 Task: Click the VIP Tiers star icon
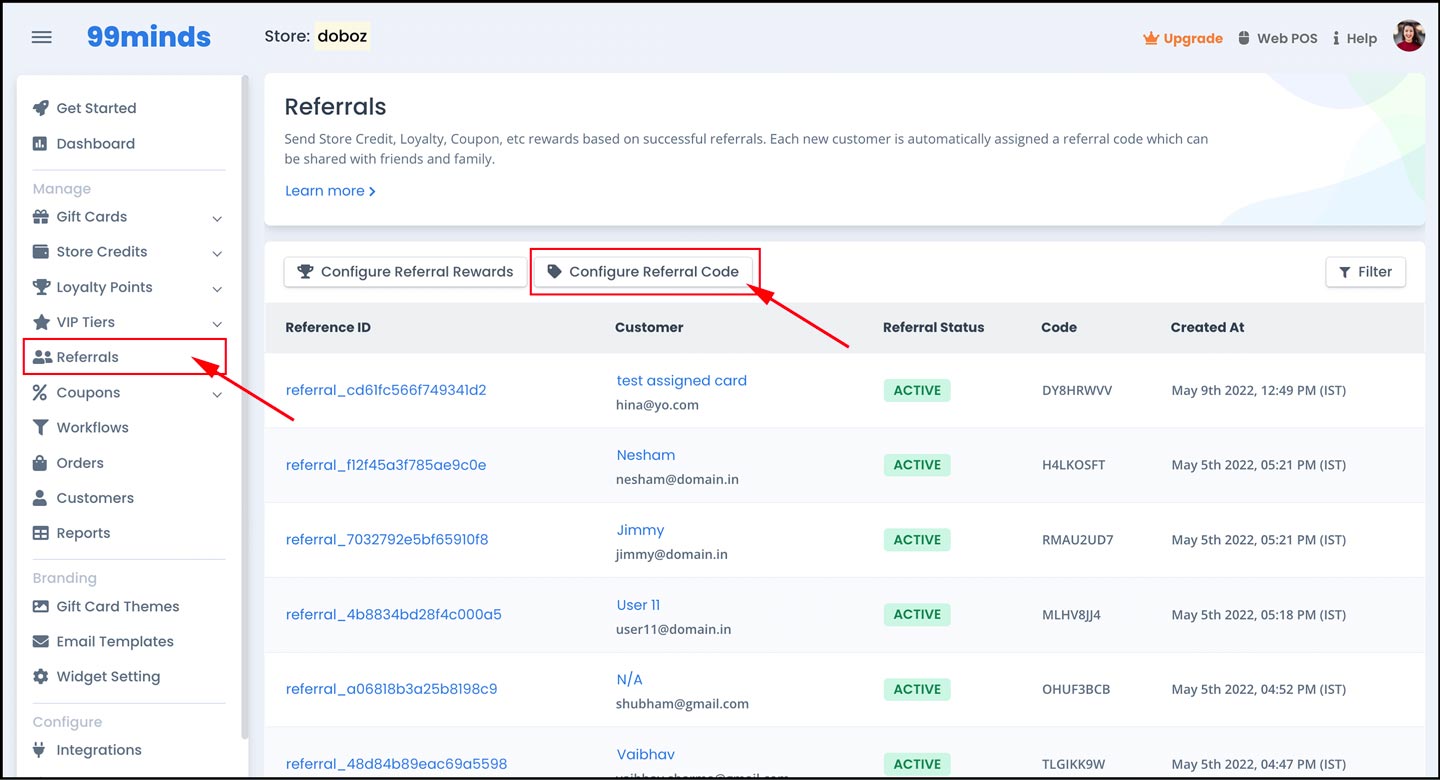pyautogui.click(x=41, y=322)
